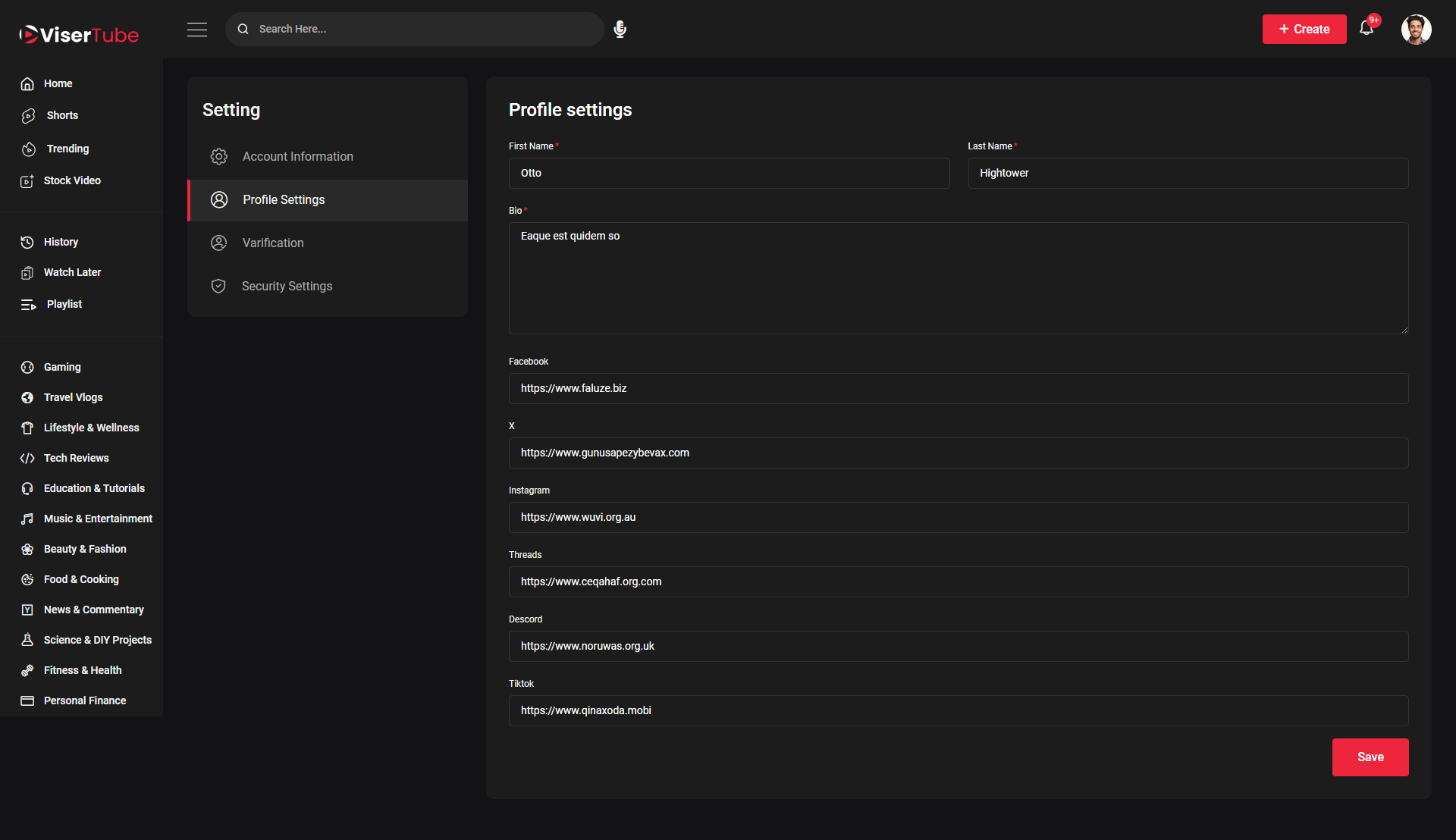
Task: Open the Profile Settings section
Action: click(284, 199)
